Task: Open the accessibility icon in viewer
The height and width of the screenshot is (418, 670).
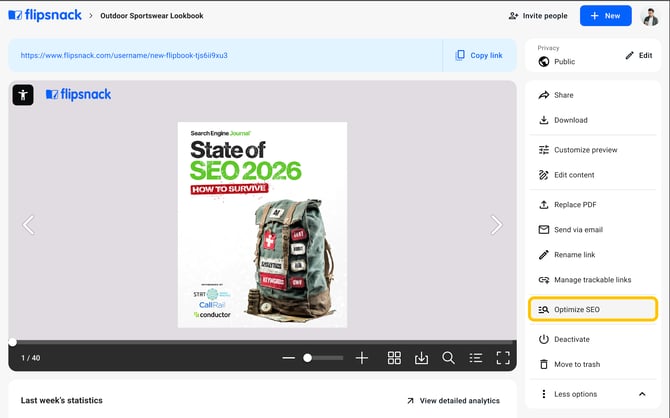Action: (x=23, y=94)
